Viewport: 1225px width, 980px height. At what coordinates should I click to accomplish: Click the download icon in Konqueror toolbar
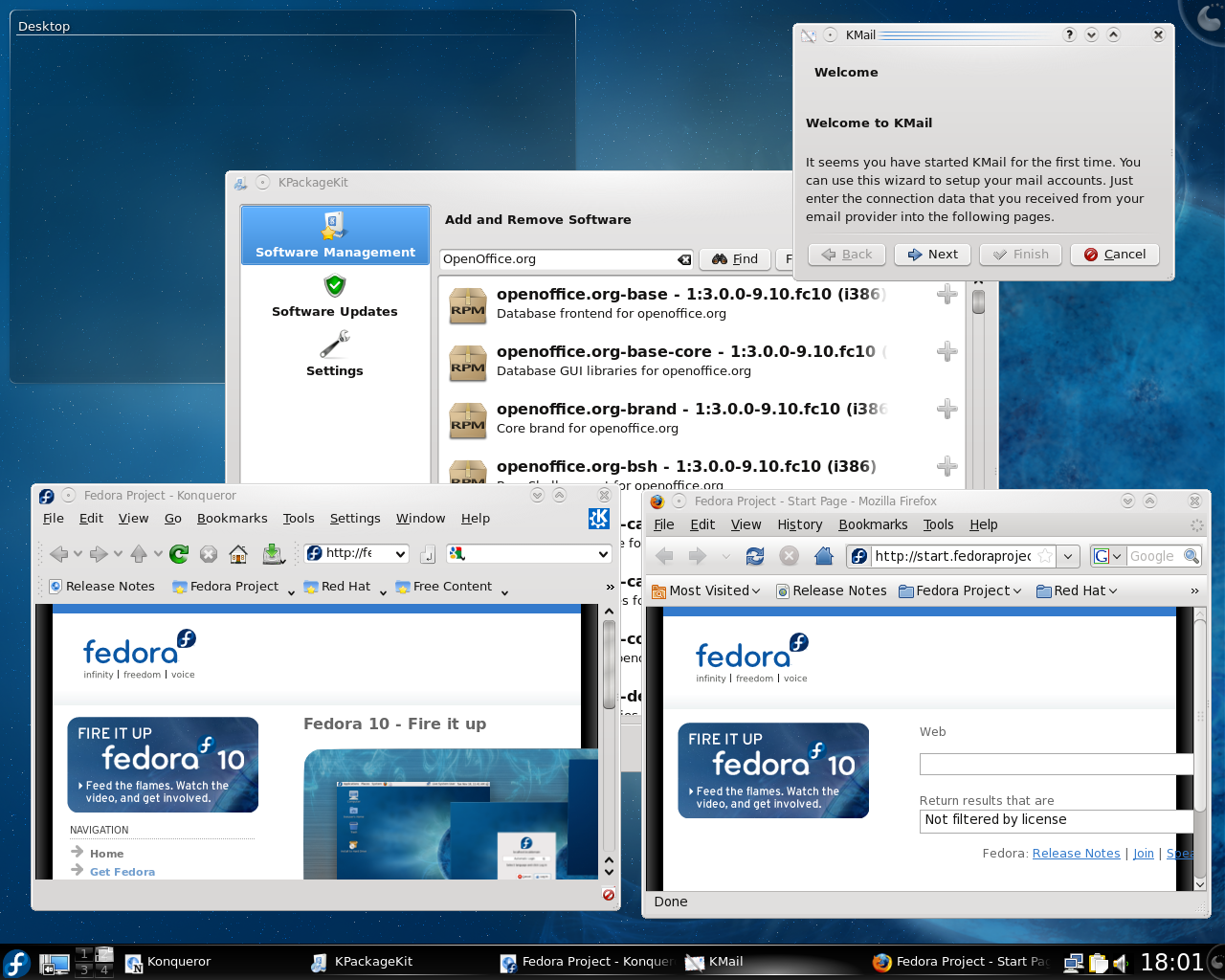click(x=273, y=553)
